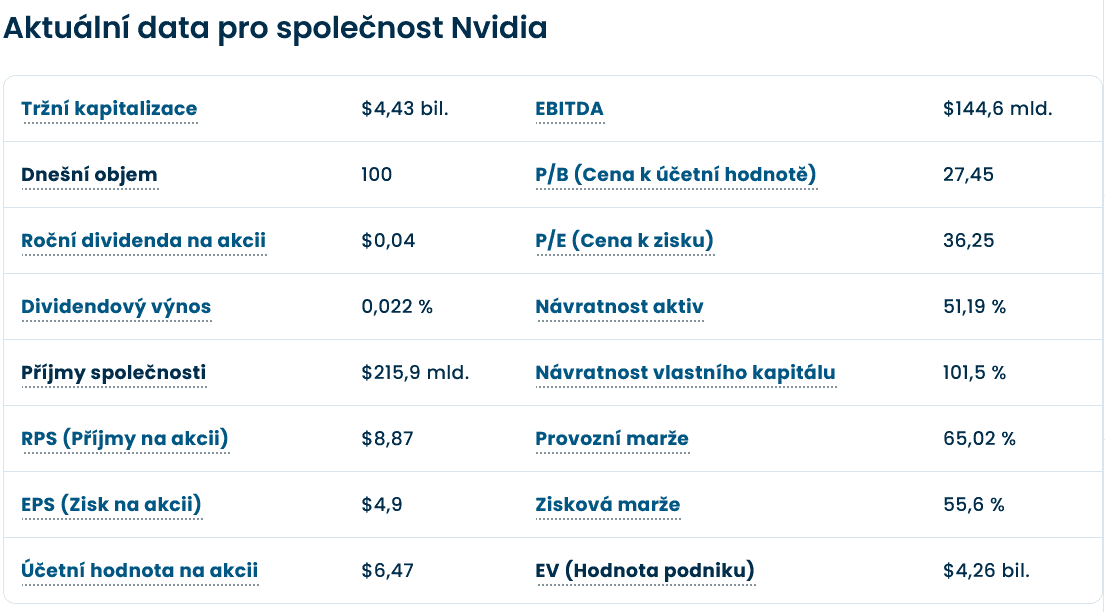Select the Příjmy společnosti label
1105x612 pixels.
[113, 373]
